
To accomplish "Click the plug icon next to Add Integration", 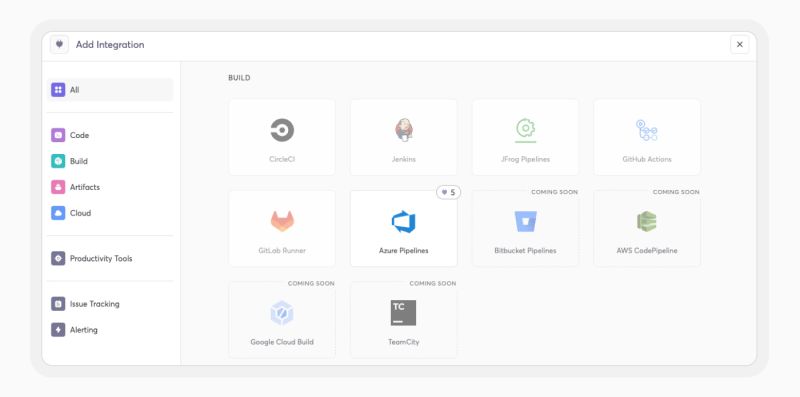I will click(x=59, y=44).
